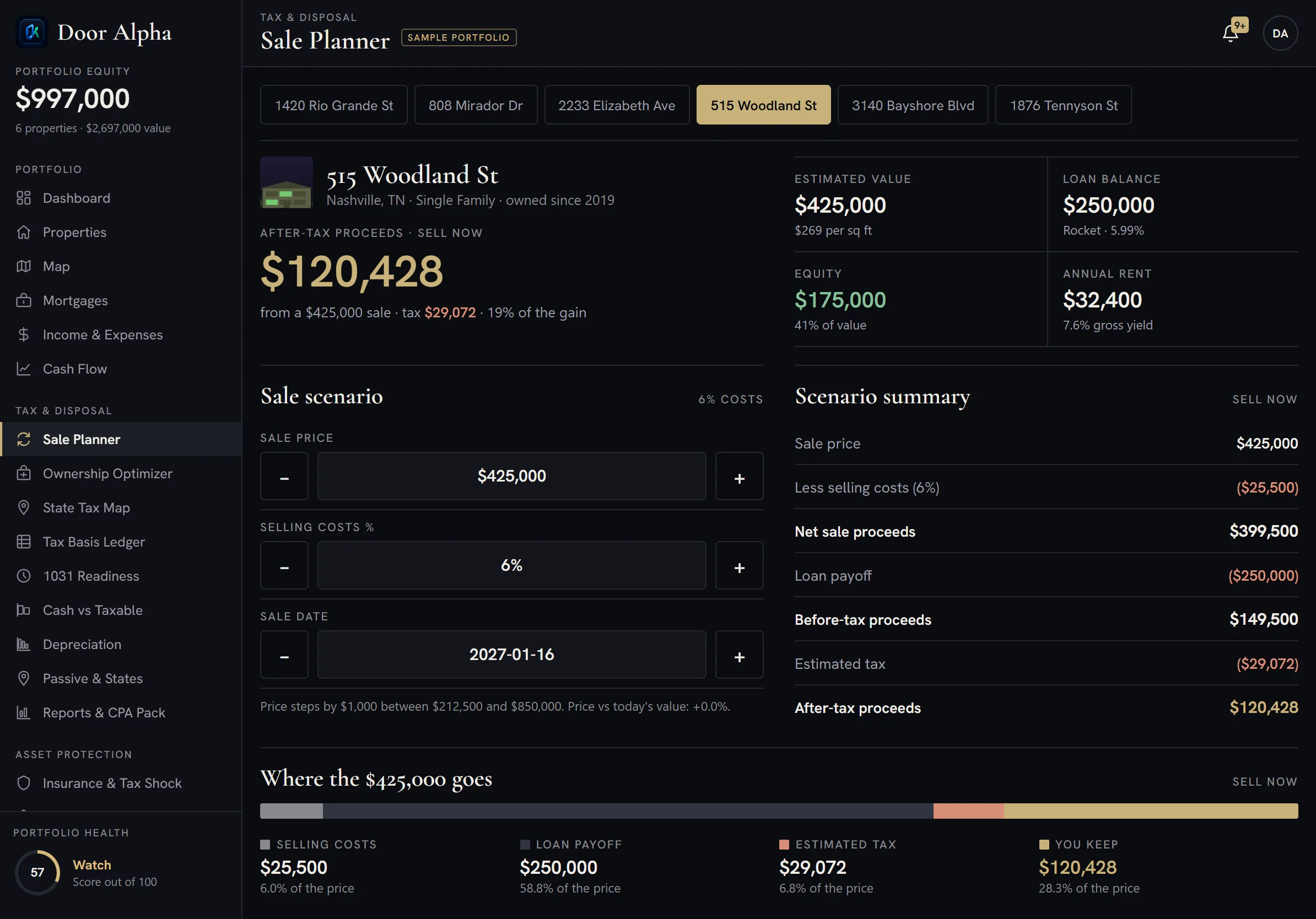Select the 515 Woodland St tab

coord(763,105)
